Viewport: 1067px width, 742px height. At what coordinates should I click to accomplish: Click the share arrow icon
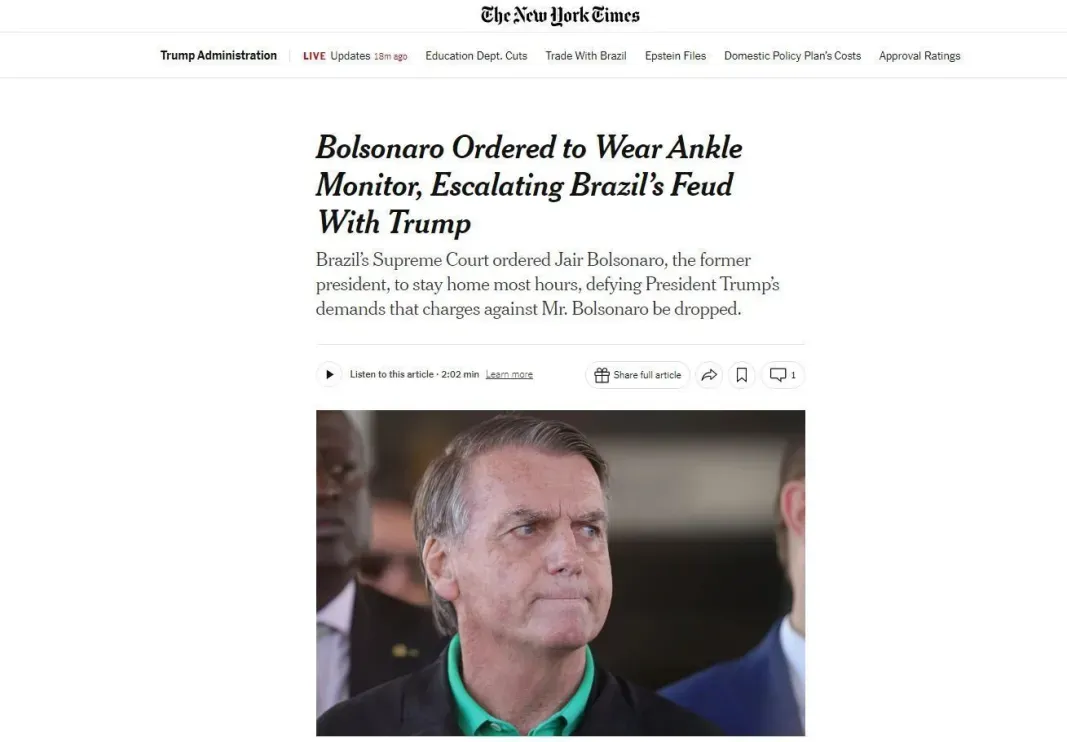coord(710,374)
